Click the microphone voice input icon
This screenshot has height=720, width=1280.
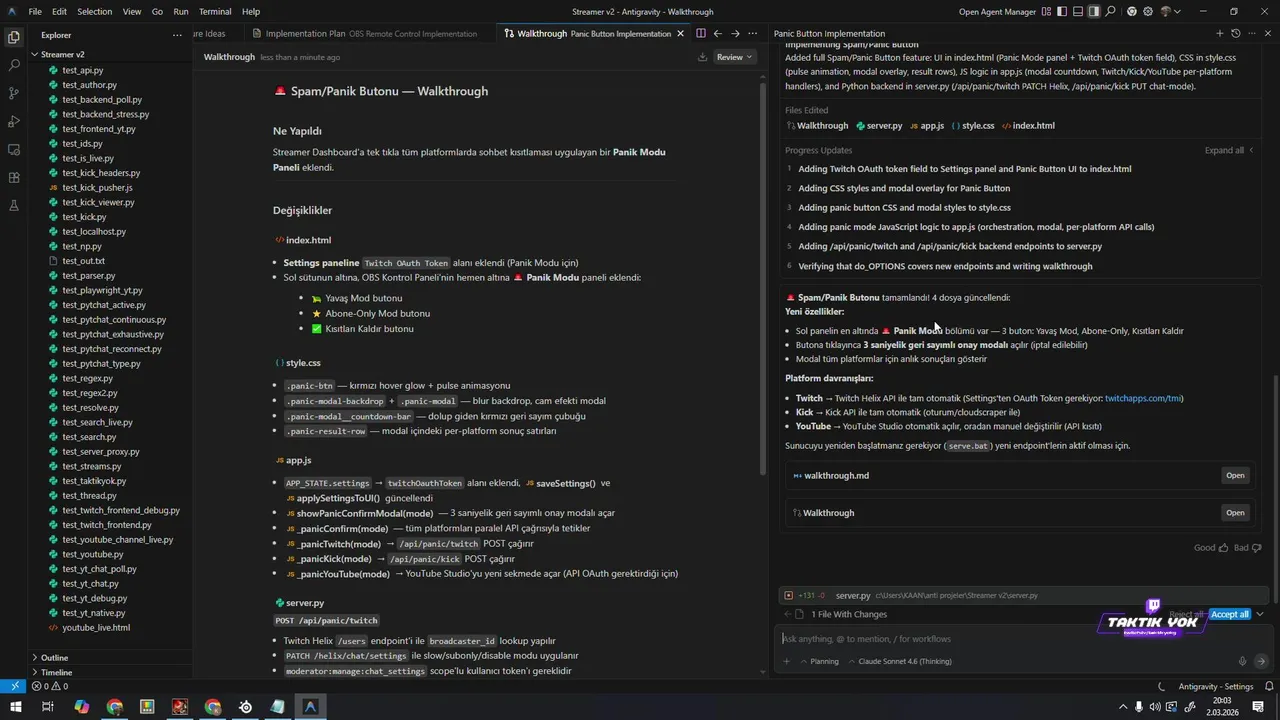coord(1242,661)
